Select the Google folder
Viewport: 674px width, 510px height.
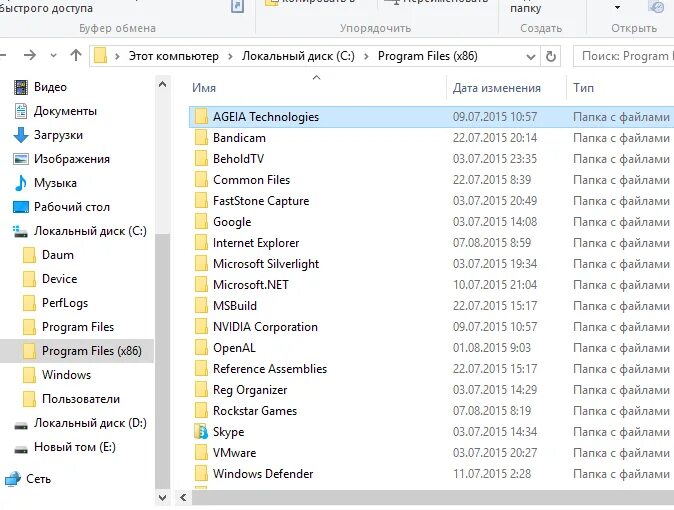click(x=232, y=222)
